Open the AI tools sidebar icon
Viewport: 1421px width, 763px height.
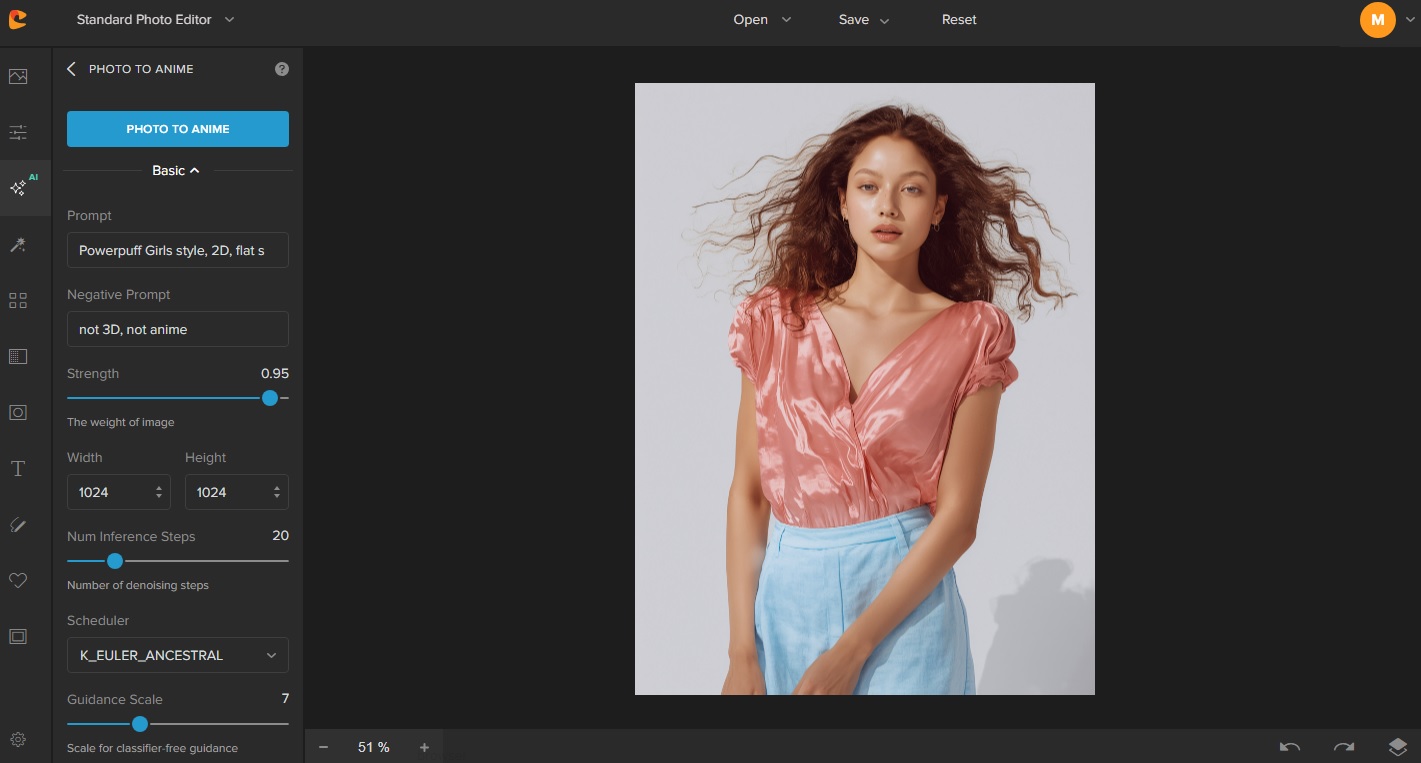[x=19, y=188]
